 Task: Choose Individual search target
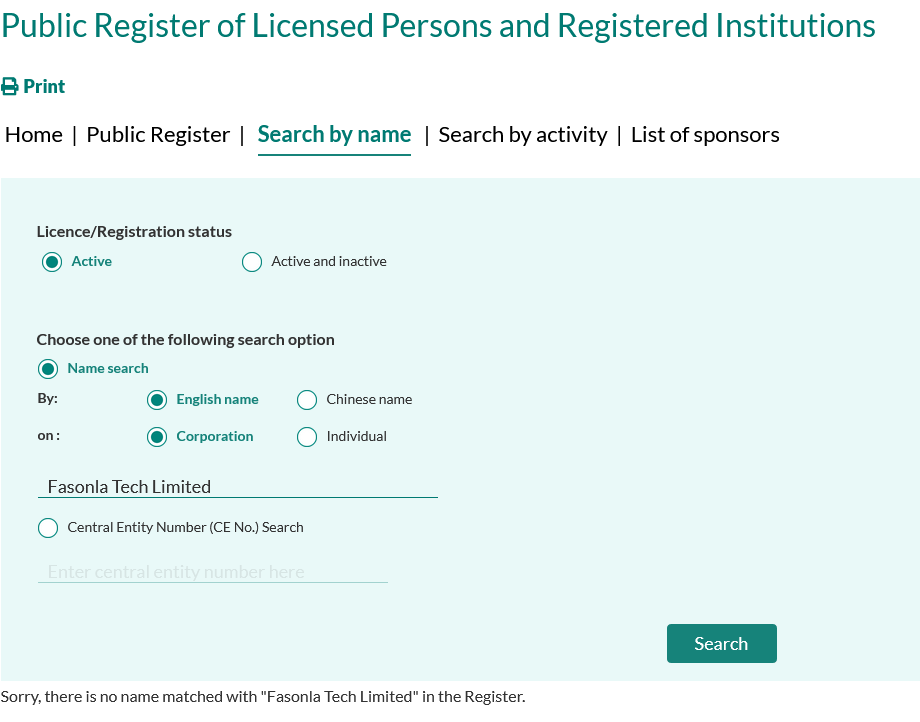[x=307, y=437]
